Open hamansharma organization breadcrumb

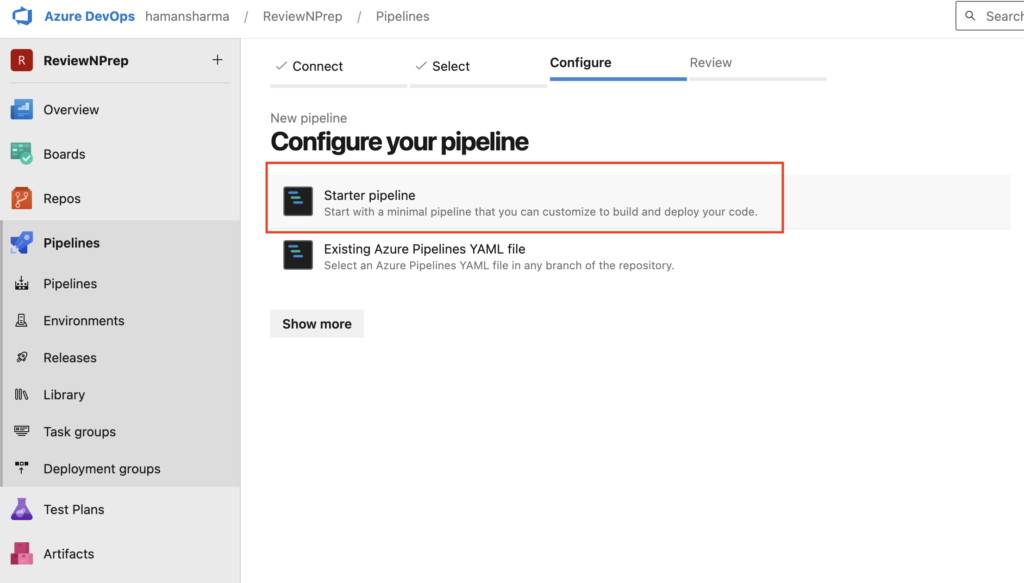tap(187, 16)
